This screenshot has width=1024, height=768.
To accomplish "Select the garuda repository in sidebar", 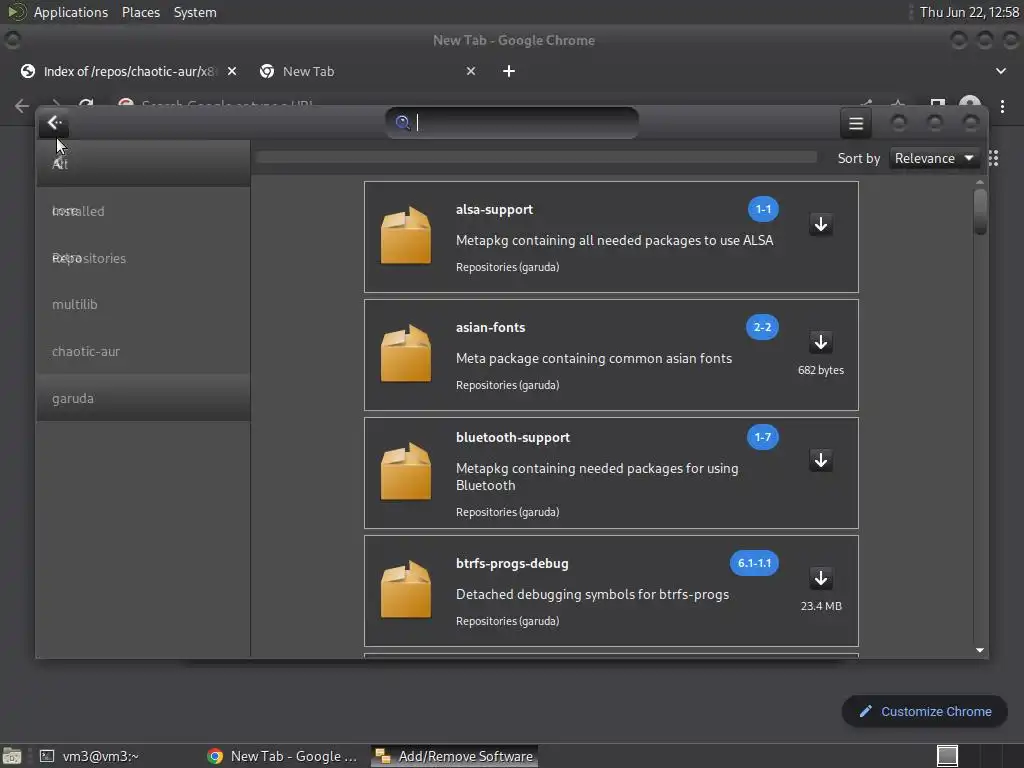I will tap(143, 398).
